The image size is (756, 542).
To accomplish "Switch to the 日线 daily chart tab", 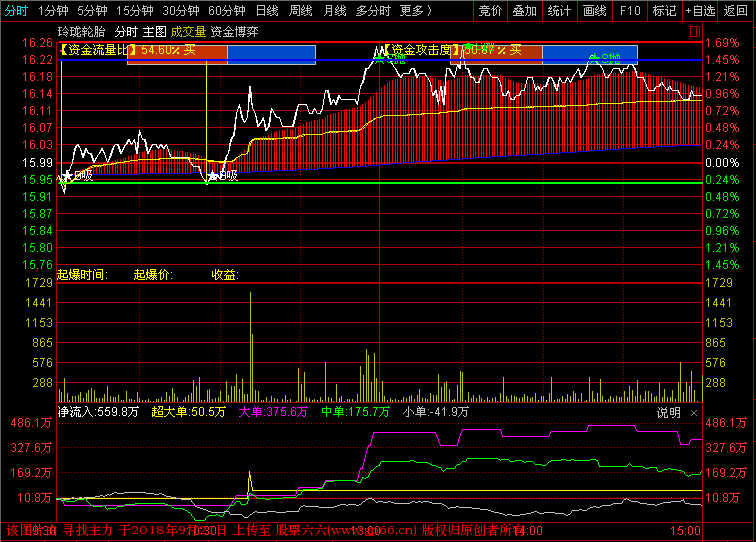I will pyautogui.click(x=266, y=11).
